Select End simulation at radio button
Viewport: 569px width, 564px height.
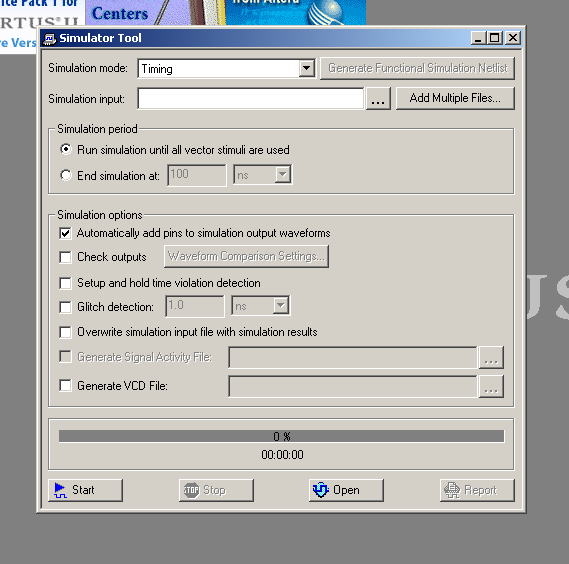click(66, 176)
